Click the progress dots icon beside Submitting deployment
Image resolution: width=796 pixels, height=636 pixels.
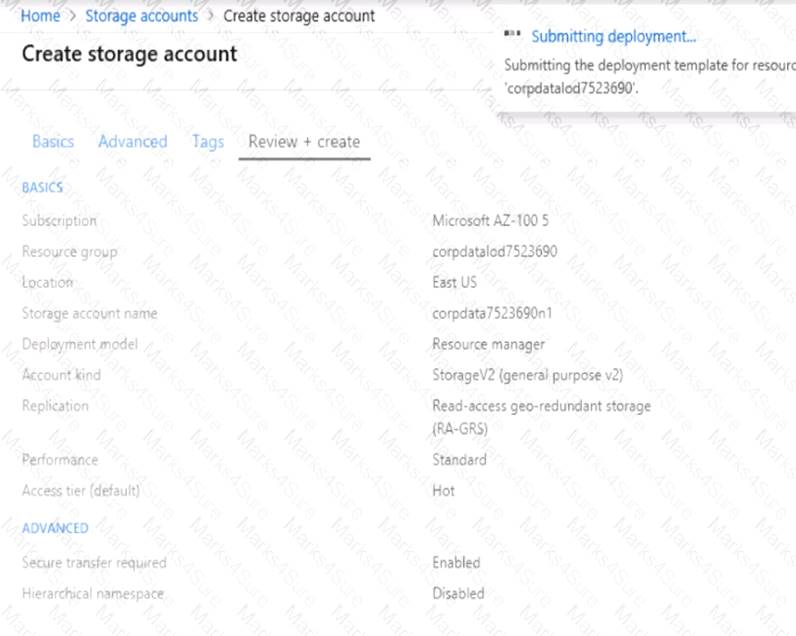514,34
